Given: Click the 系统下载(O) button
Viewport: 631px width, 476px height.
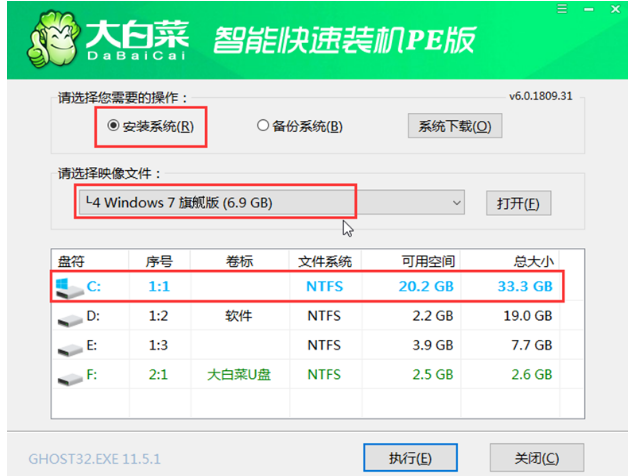Looking at the screenshot, I should click(455, 126).
